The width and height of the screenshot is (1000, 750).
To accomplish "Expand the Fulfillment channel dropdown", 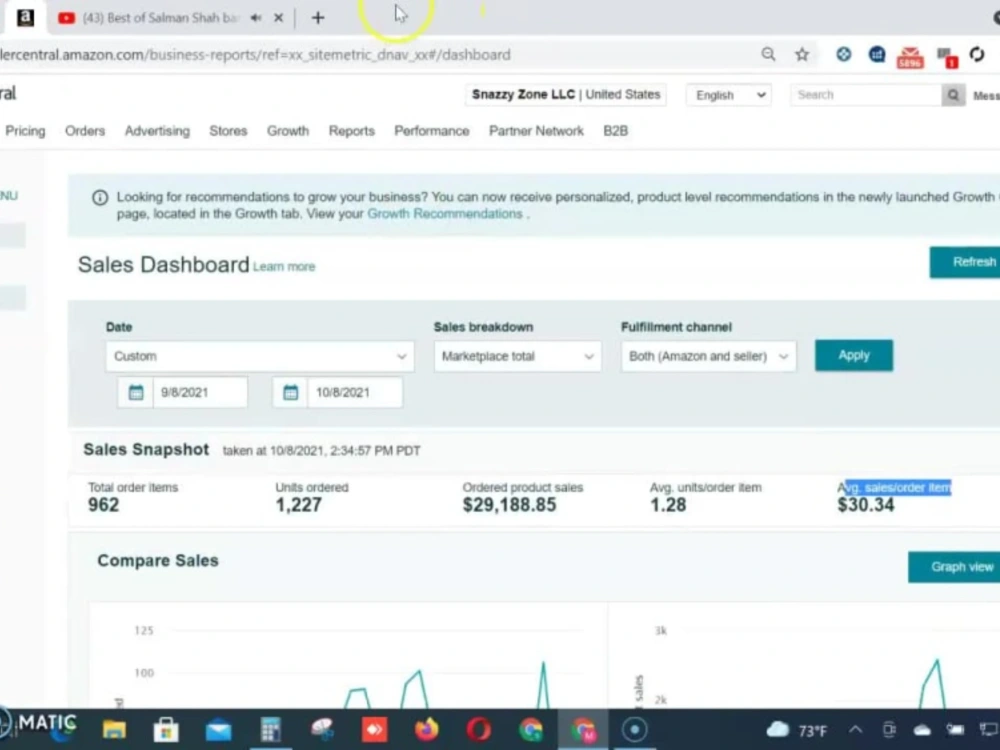I will 708,356.
